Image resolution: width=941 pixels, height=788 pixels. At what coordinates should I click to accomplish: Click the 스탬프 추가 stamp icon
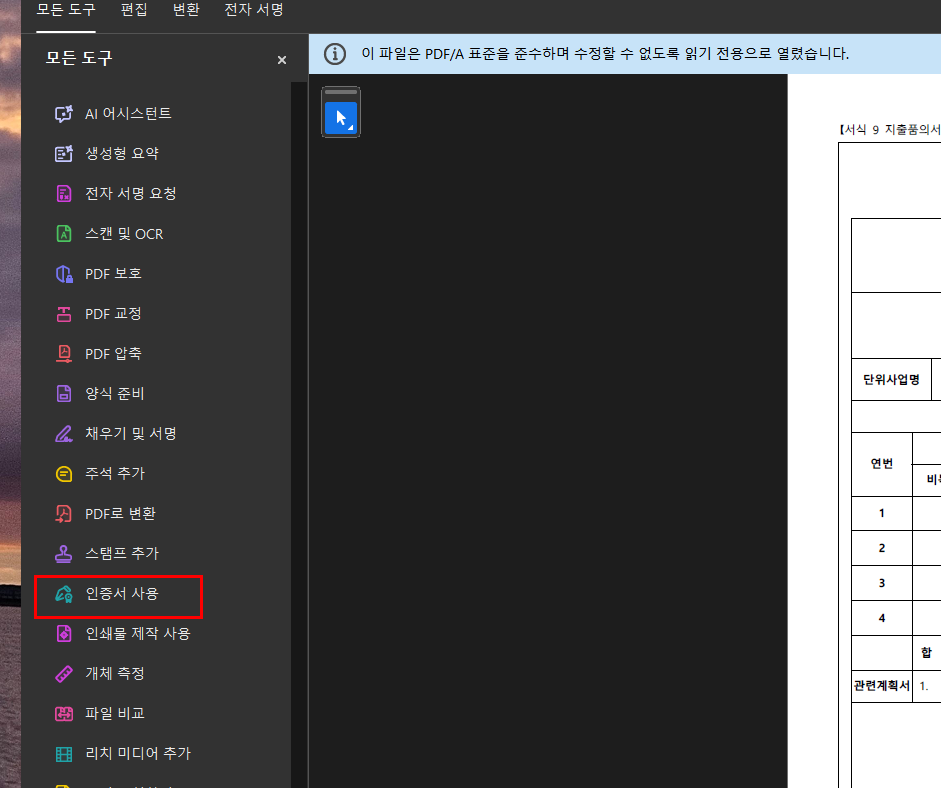point(64,553)
